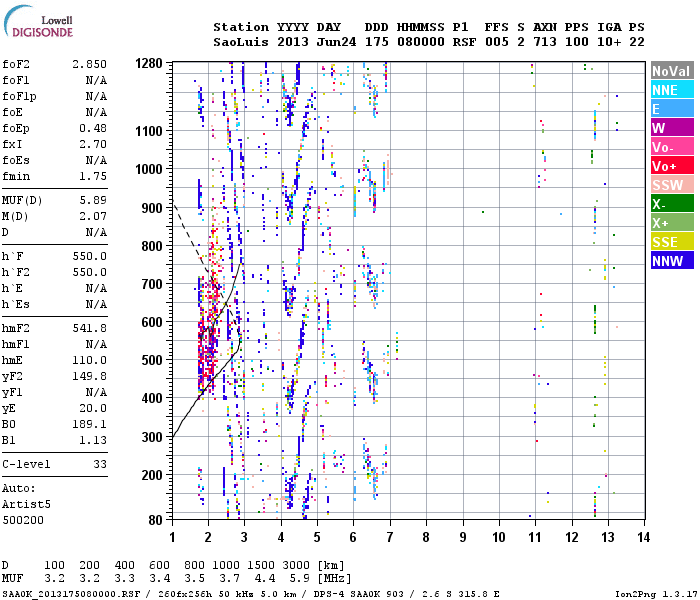Click the yF2 value 149.8
Screen dimensions: 700x600
(x=89, y=376)
